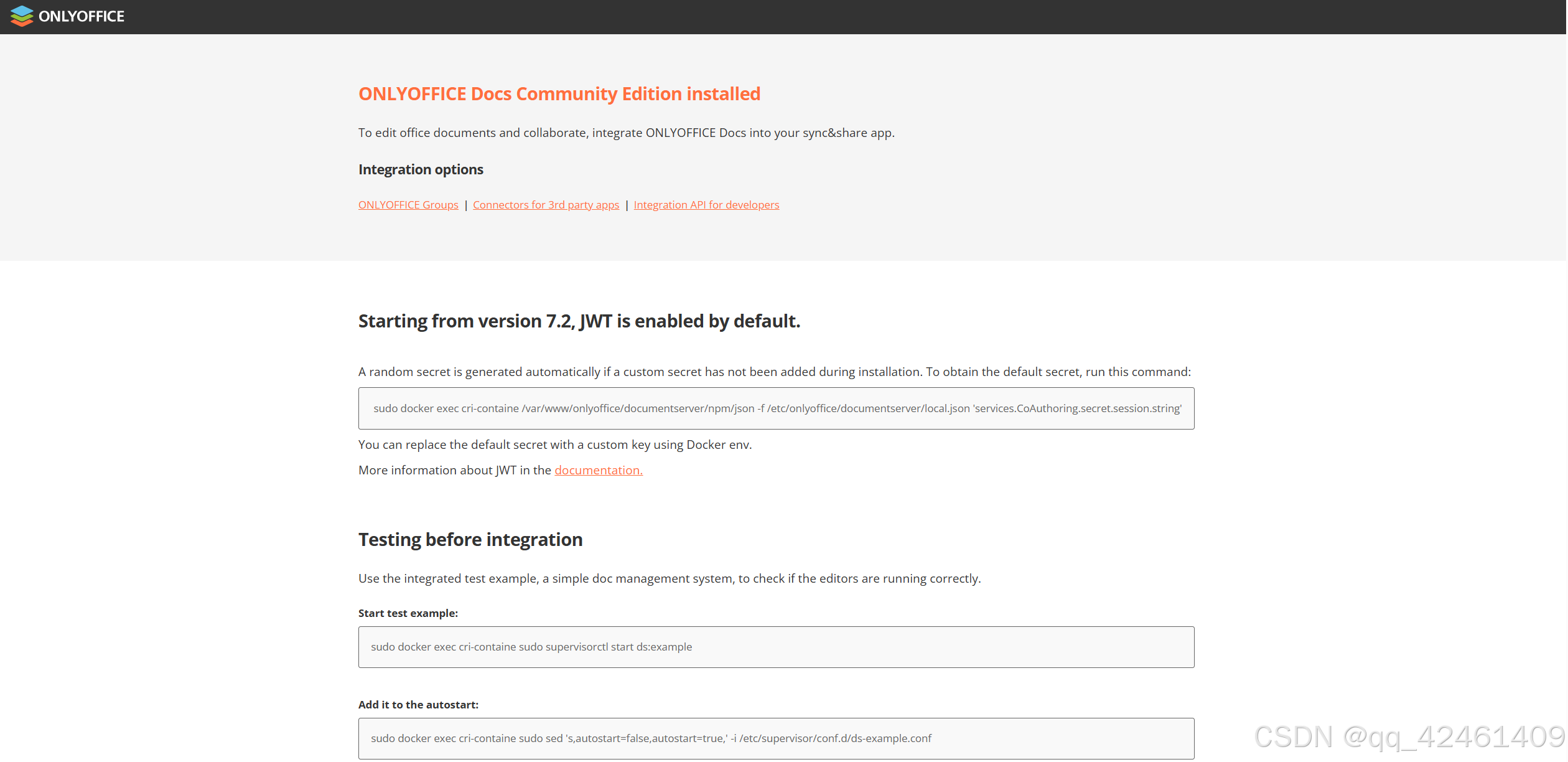Open Connectors for 3rd party apps
The width and height of the screenshot is (1568, 762).
tap(546, 204)
